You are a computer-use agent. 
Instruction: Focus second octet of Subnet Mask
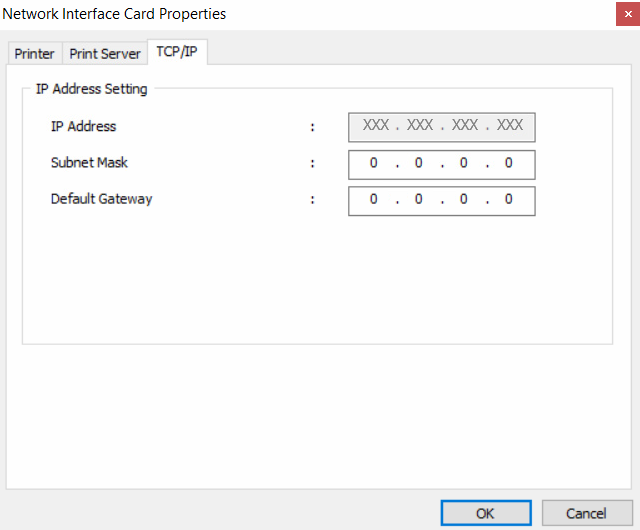(x=419, y=163)
